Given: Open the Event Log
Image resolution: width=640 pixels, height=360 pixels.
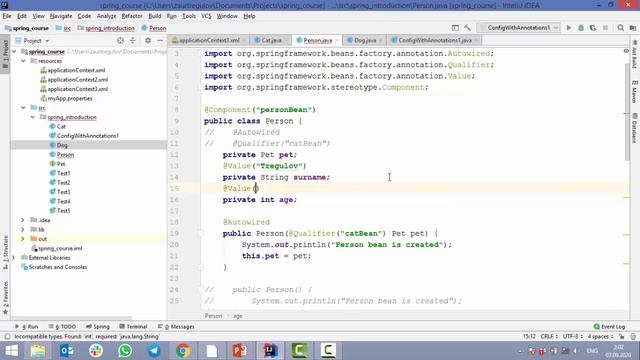Looking at the screenshot, I should (x=609, y=327).
